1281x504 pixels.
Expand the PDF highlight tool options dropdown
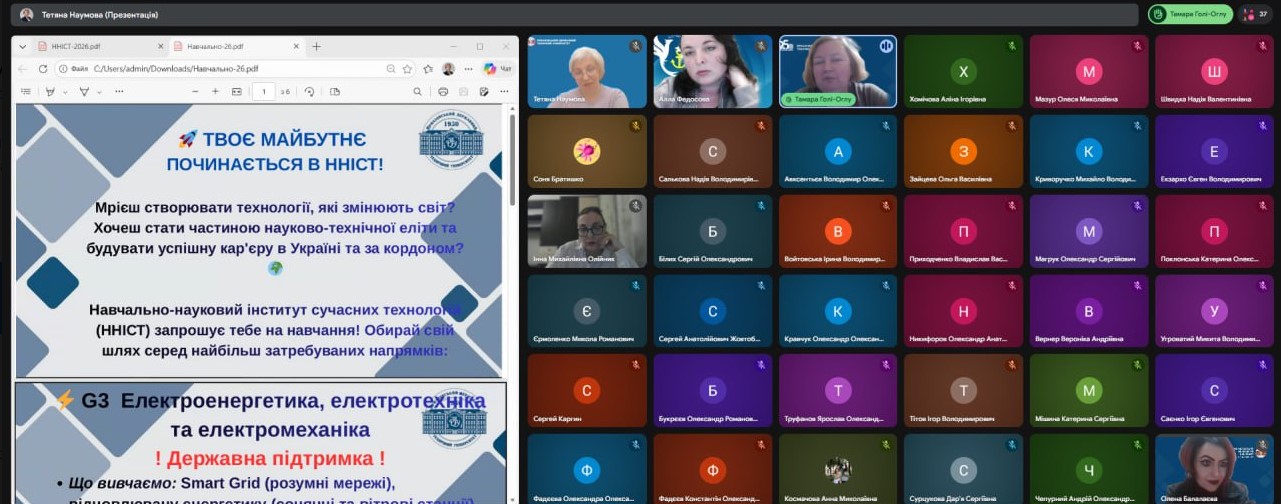[x=65, y=92]
